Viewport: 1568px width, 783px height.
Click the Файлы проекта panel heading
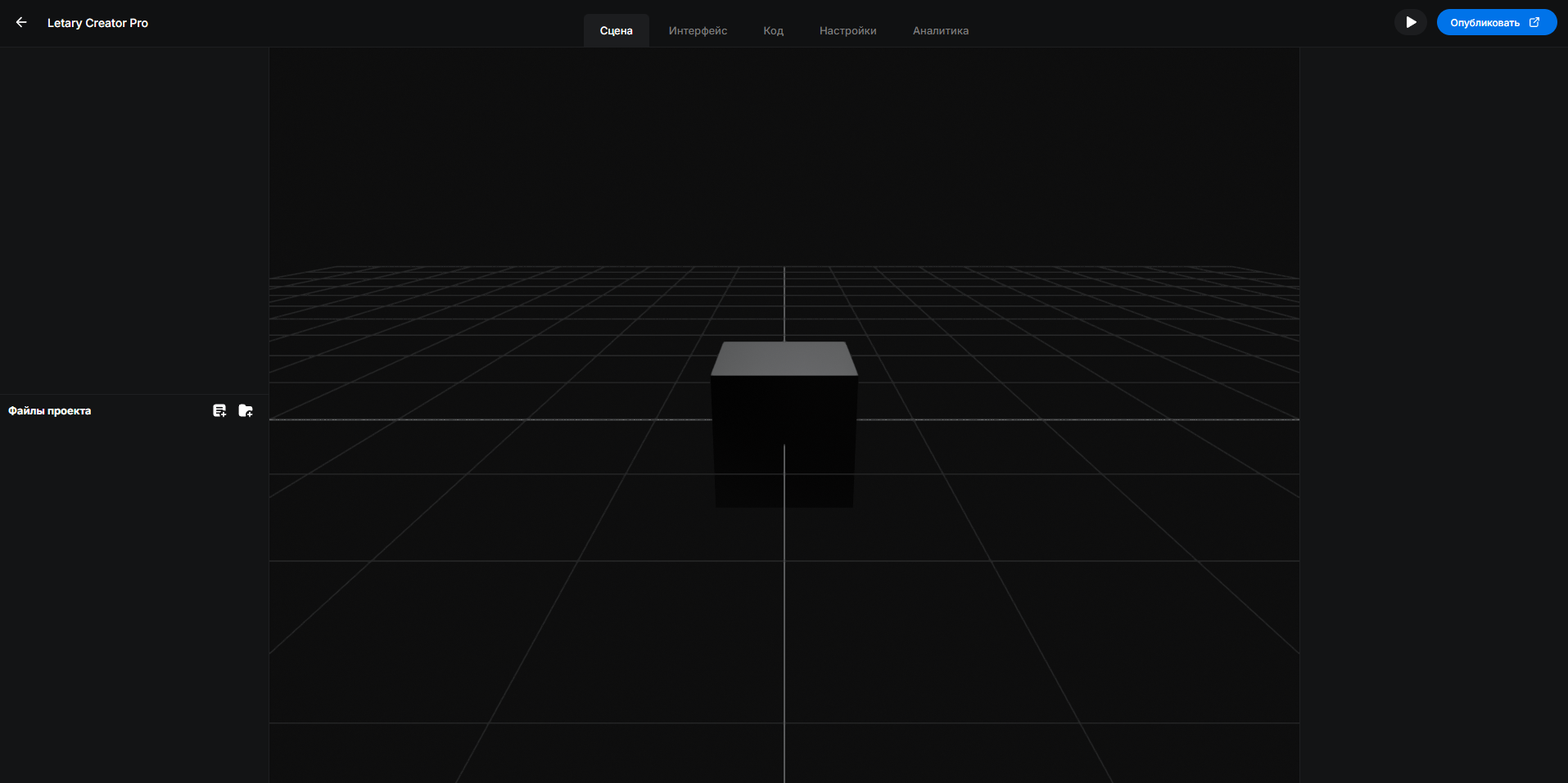[x=50, y=410]
